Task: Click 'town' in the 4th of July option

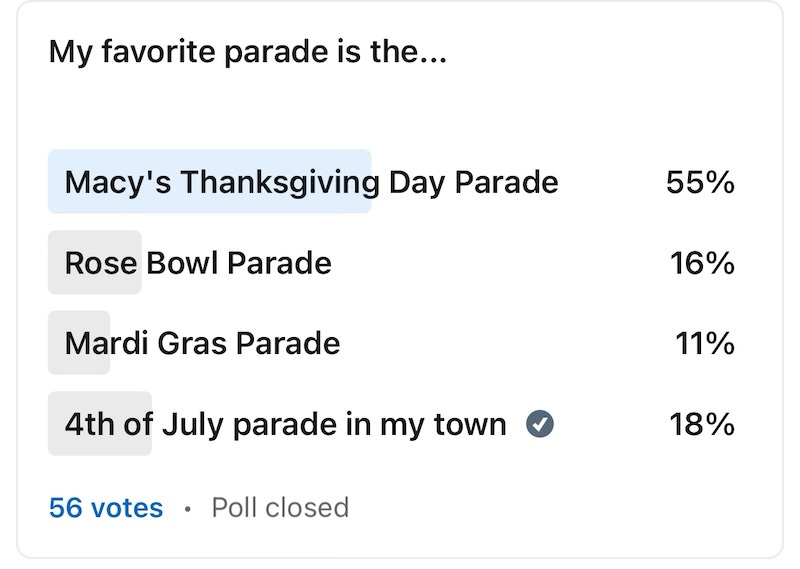Action: pyautogui.click(x=470, y=425)
